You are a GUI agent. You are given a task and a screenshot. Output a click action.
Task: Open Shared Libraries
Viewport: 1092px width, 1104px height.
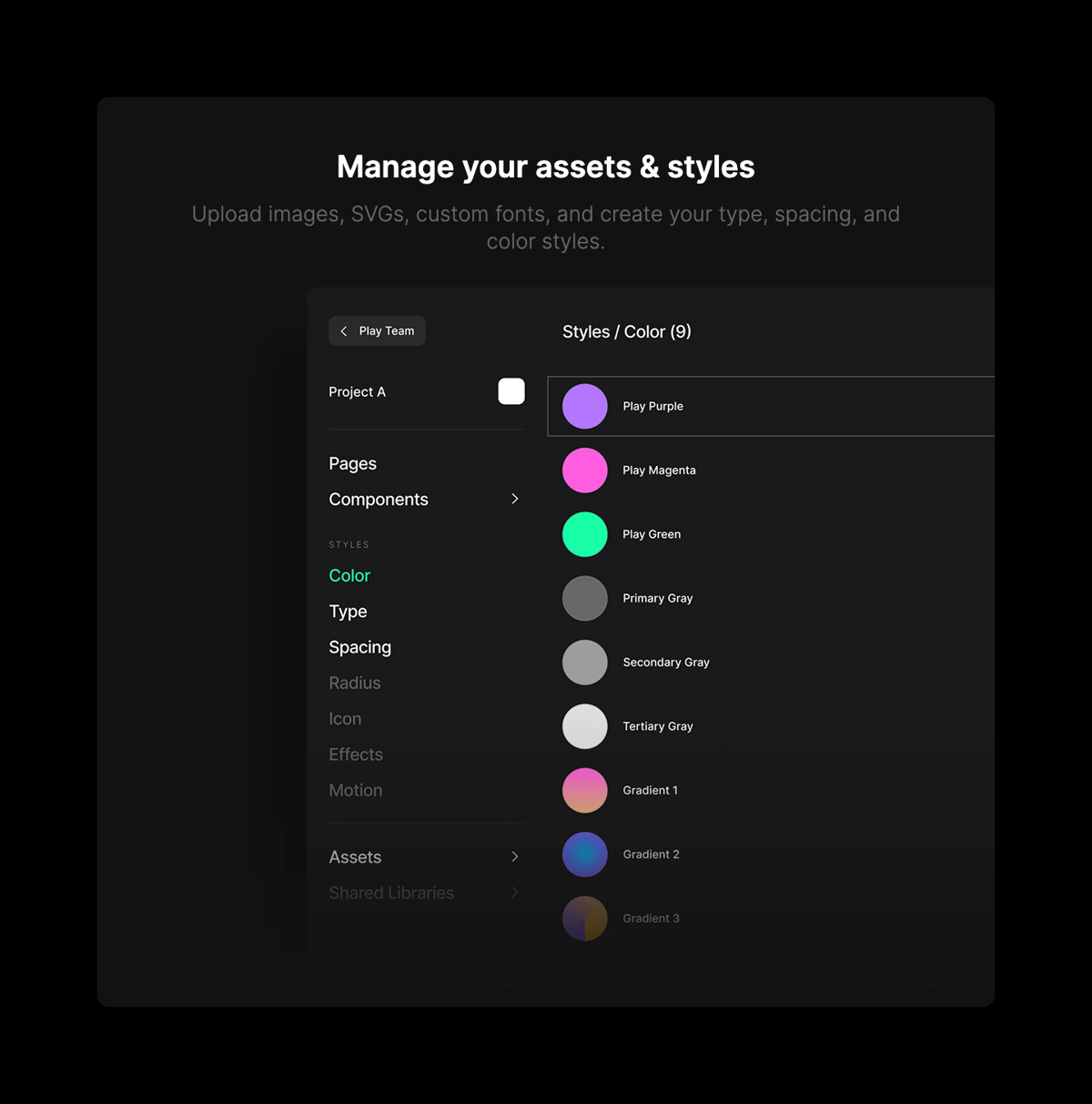tap(391, 893)
